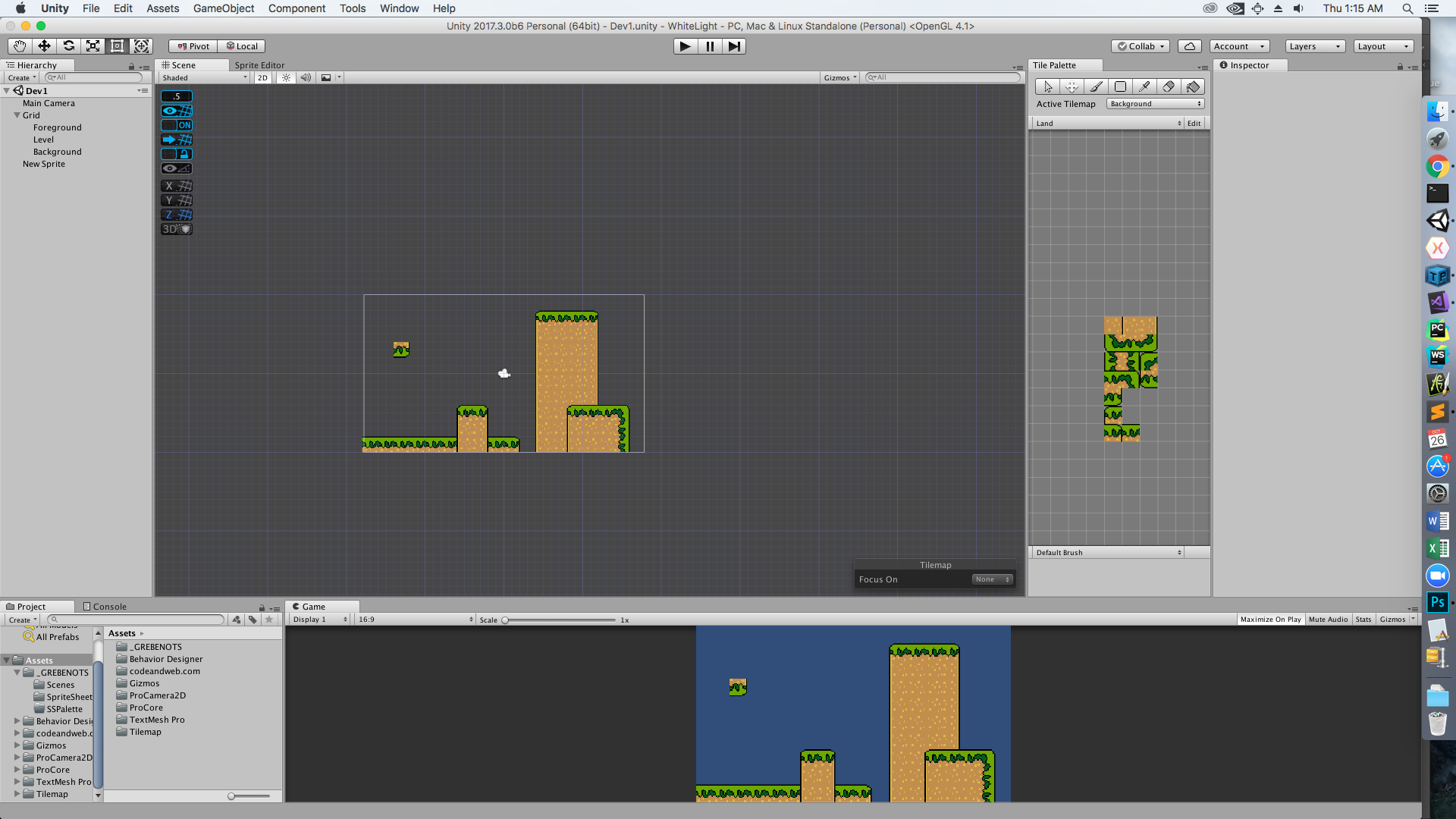Set ProGrids X axis grid view
Viewport: 1456px width, 819px height.
pos(177,186)
